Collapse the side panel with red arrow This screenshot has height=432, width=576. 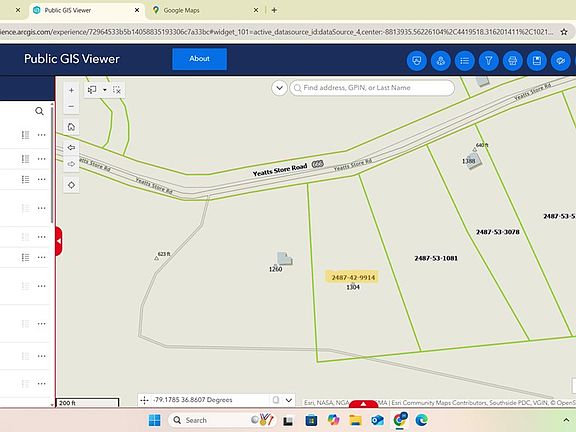[x=59, y=241]
